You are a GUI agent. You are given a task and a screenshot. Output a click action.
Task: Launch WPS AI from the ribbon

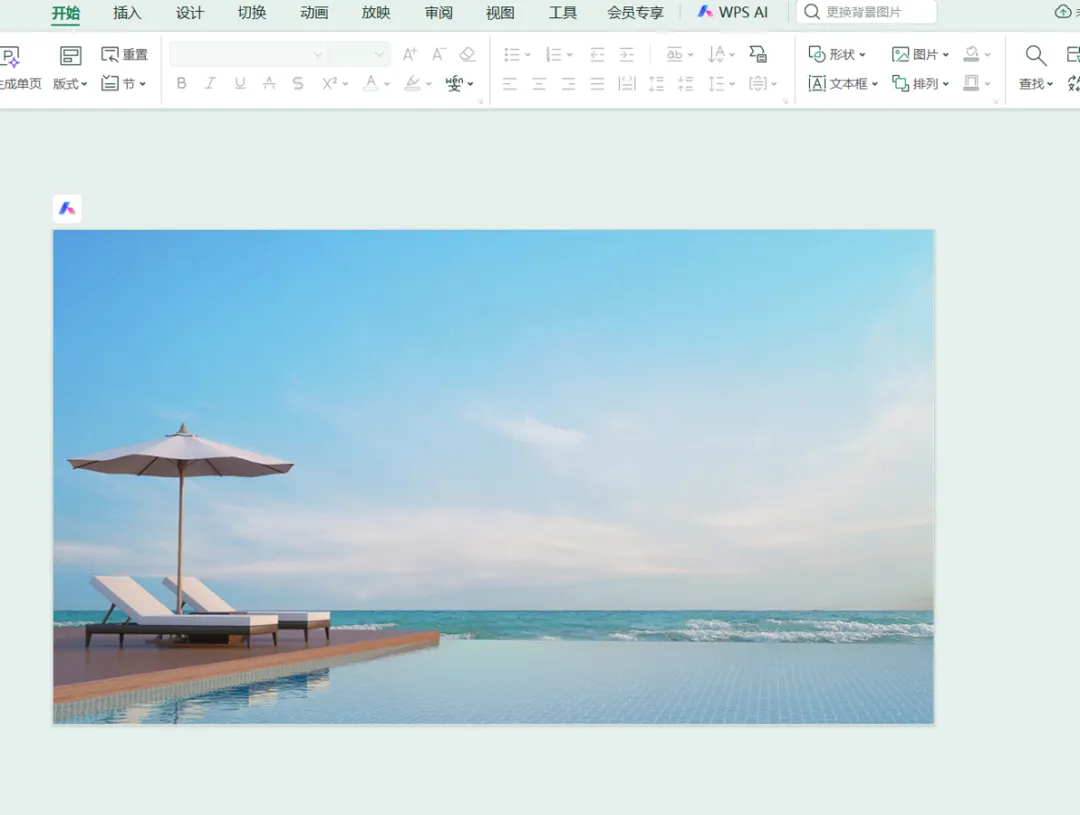point(732,12)
